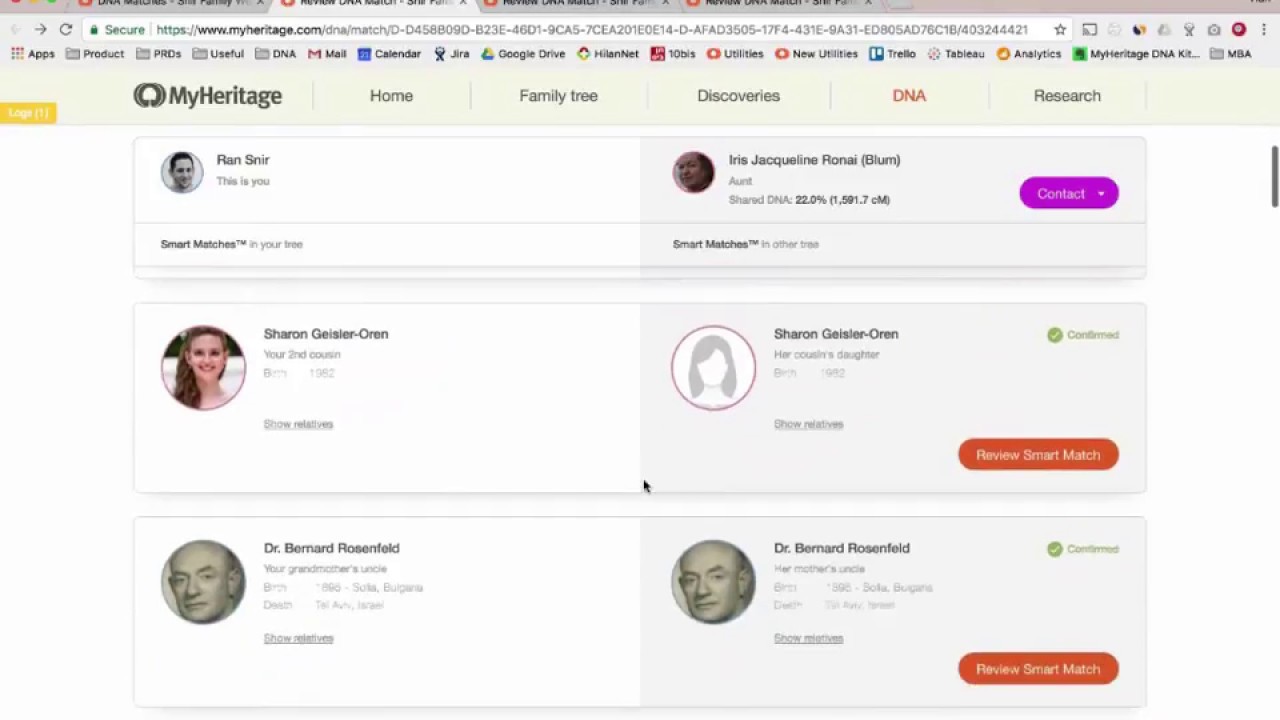Click the Sharon Geisler-Oren name in your tree
1280x720 pixels.
326,334
